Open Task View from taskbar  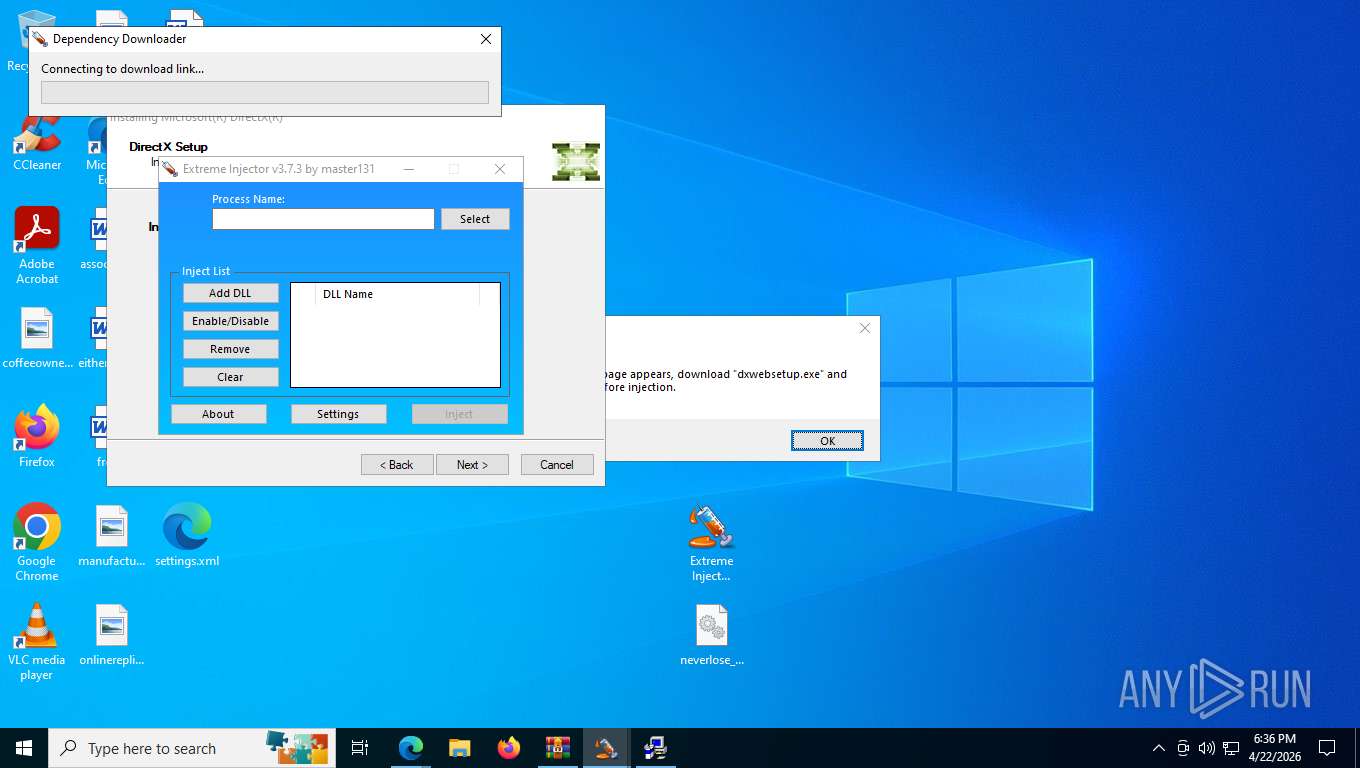360,748
